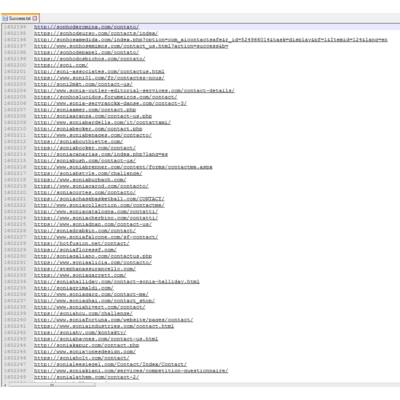
Task: Click the save icon on the Success.txt tab
Action: tap(5, 18)
